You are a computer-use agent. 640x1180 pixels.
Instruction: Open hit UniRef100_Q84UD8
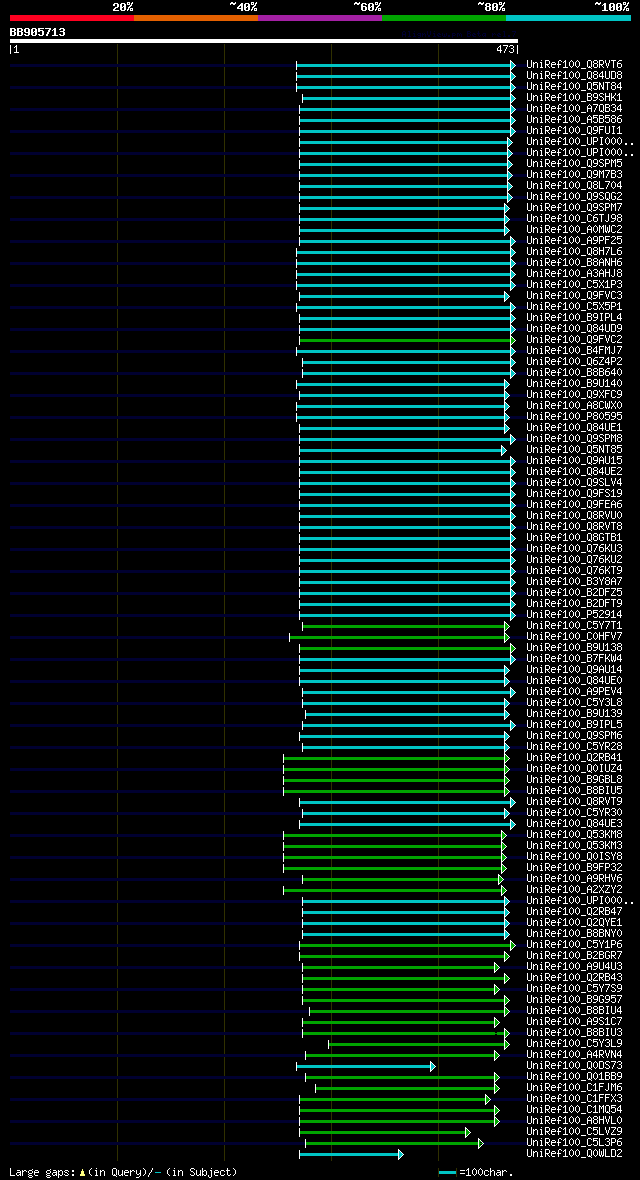(x=574, y=76)
